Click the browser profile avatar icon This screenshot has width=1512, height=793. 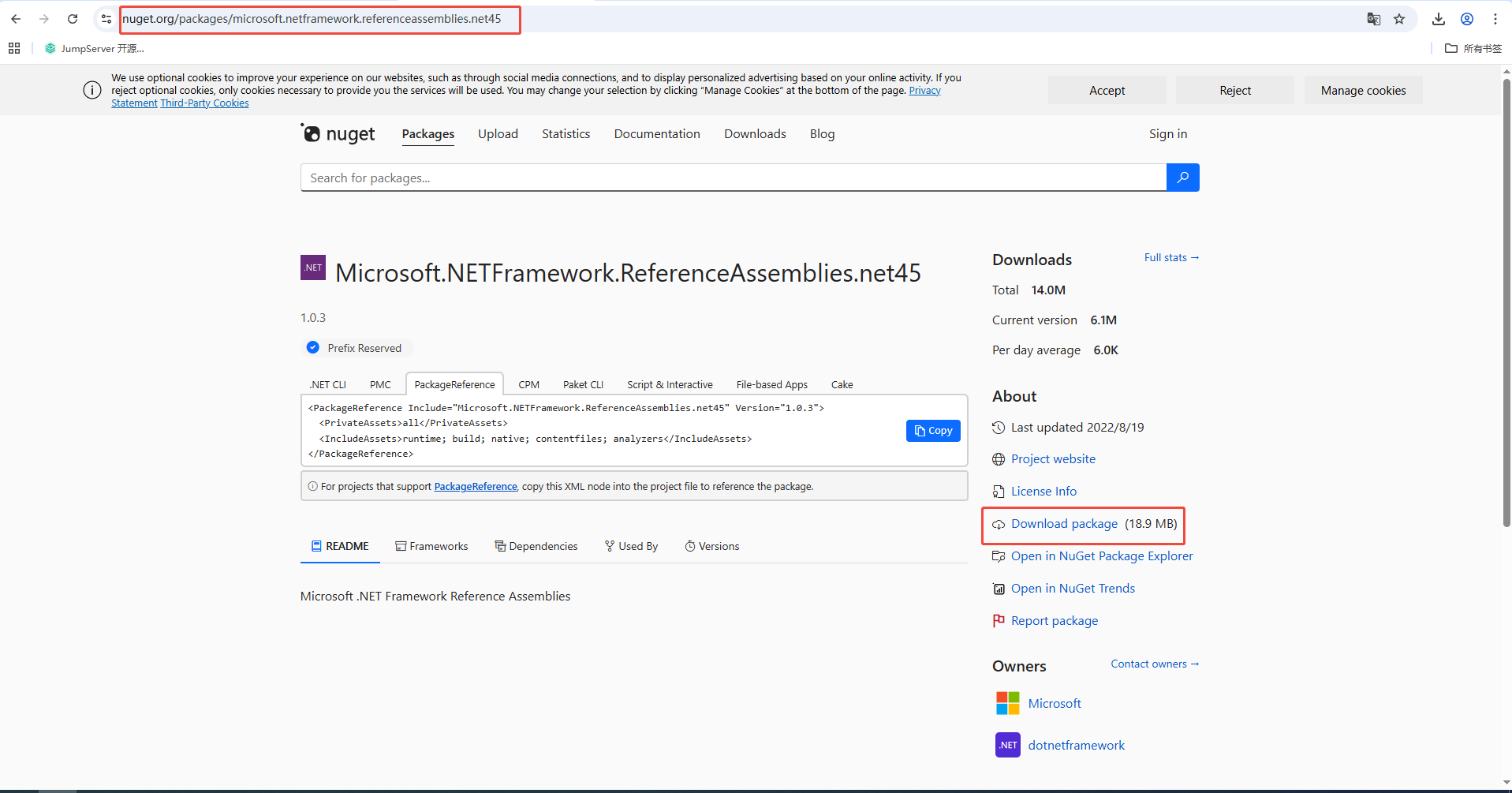[x=1467, y=18]
